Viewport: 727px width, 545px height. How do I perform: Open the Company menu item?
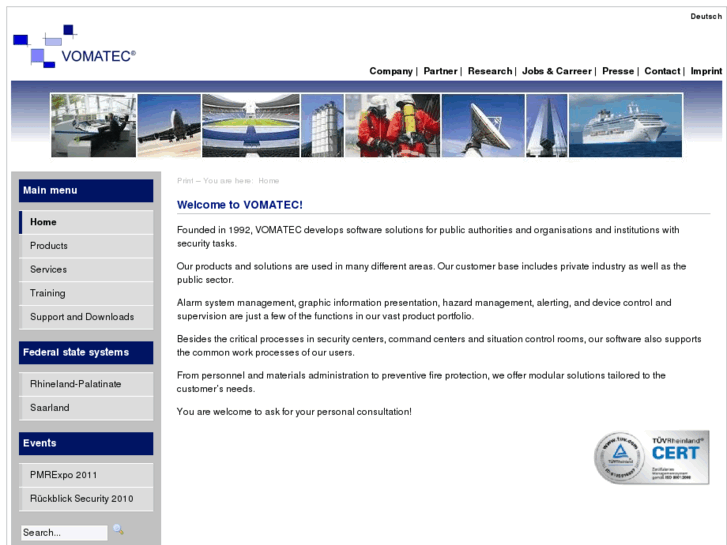coord(391,71)
